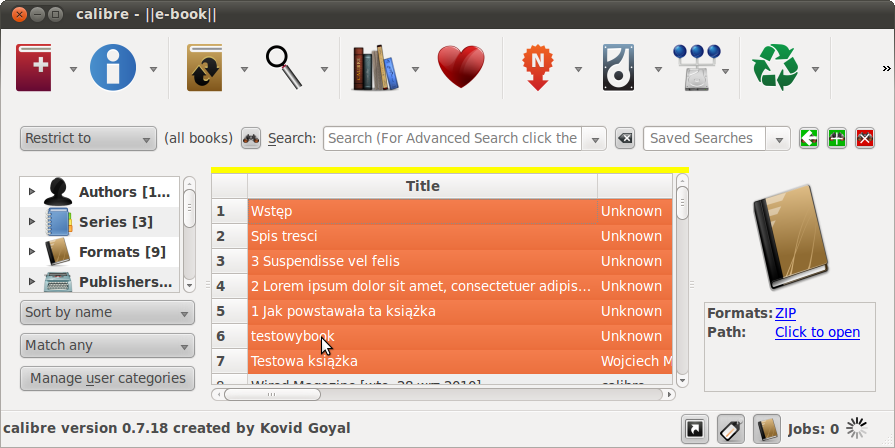Image resolution: width=895 pixels, height=448 pixels.
Task: Click the red delete saved search icon
Action: [865, 138]
